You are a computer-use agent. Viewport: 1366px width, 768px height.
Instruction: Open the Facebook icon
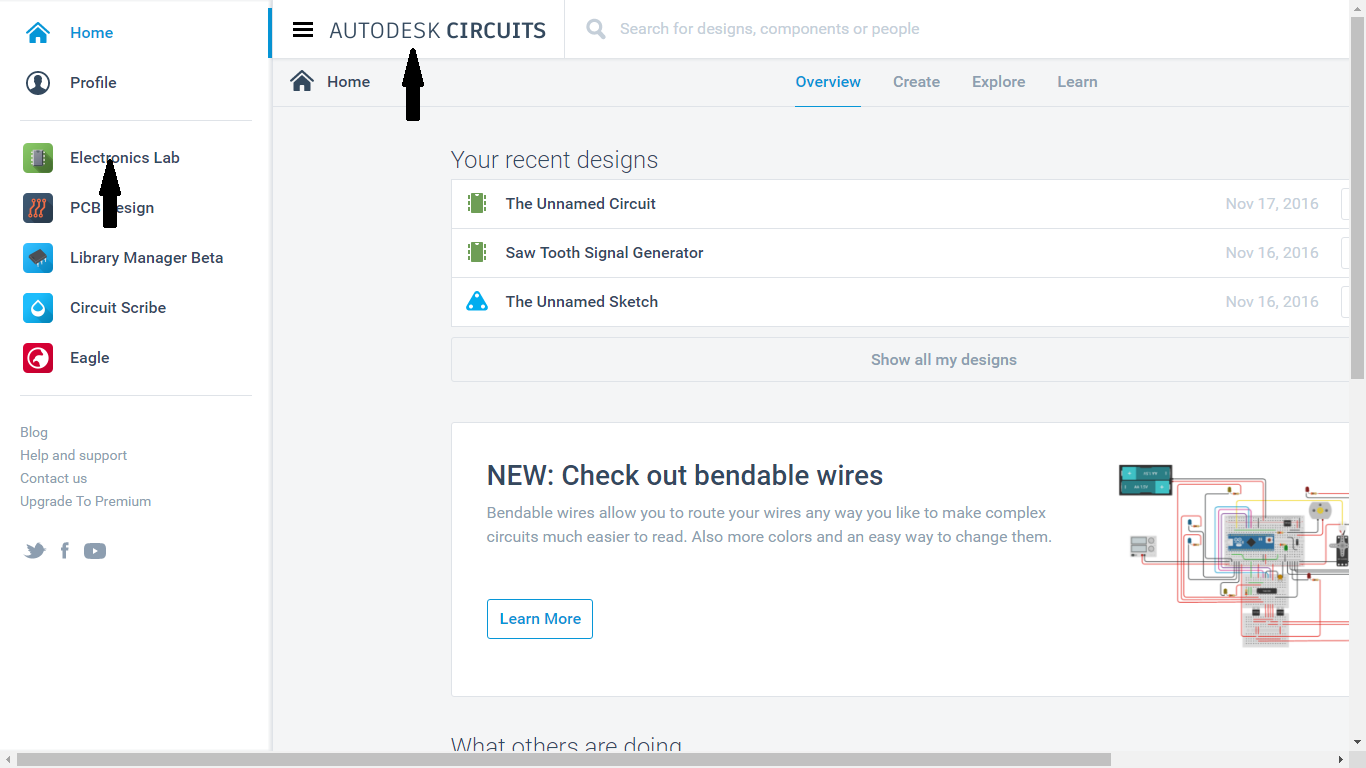click(x=65, y=551)
